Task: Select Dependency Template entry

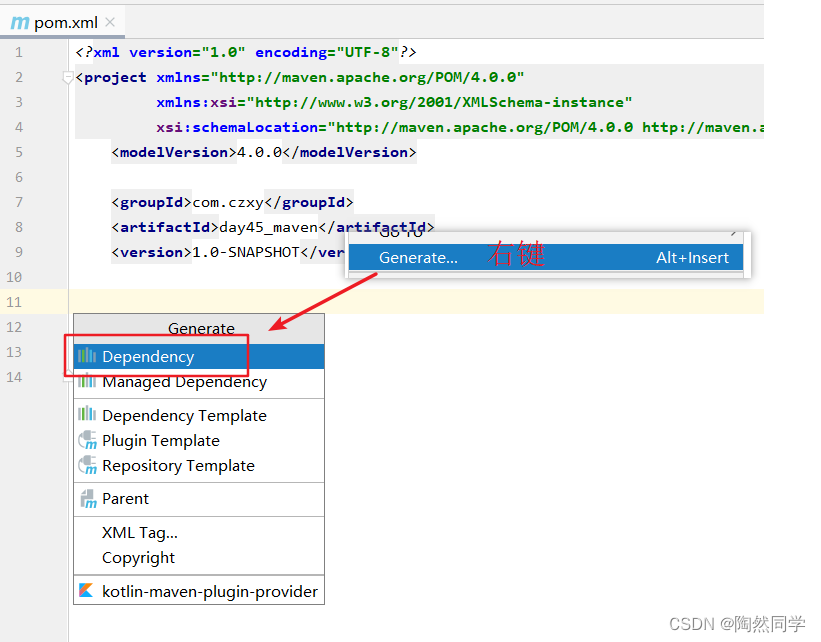Action: 199,415
